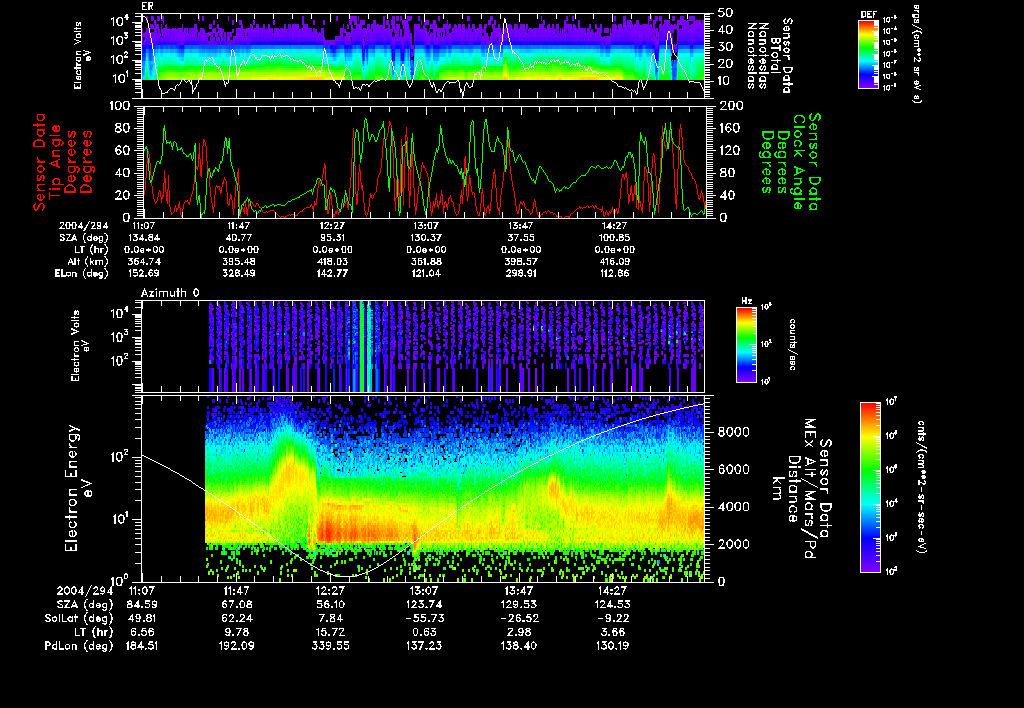This screenshot has width=1024, height=708.
Task: Select SolLat value -9.22
Action: 613,619
